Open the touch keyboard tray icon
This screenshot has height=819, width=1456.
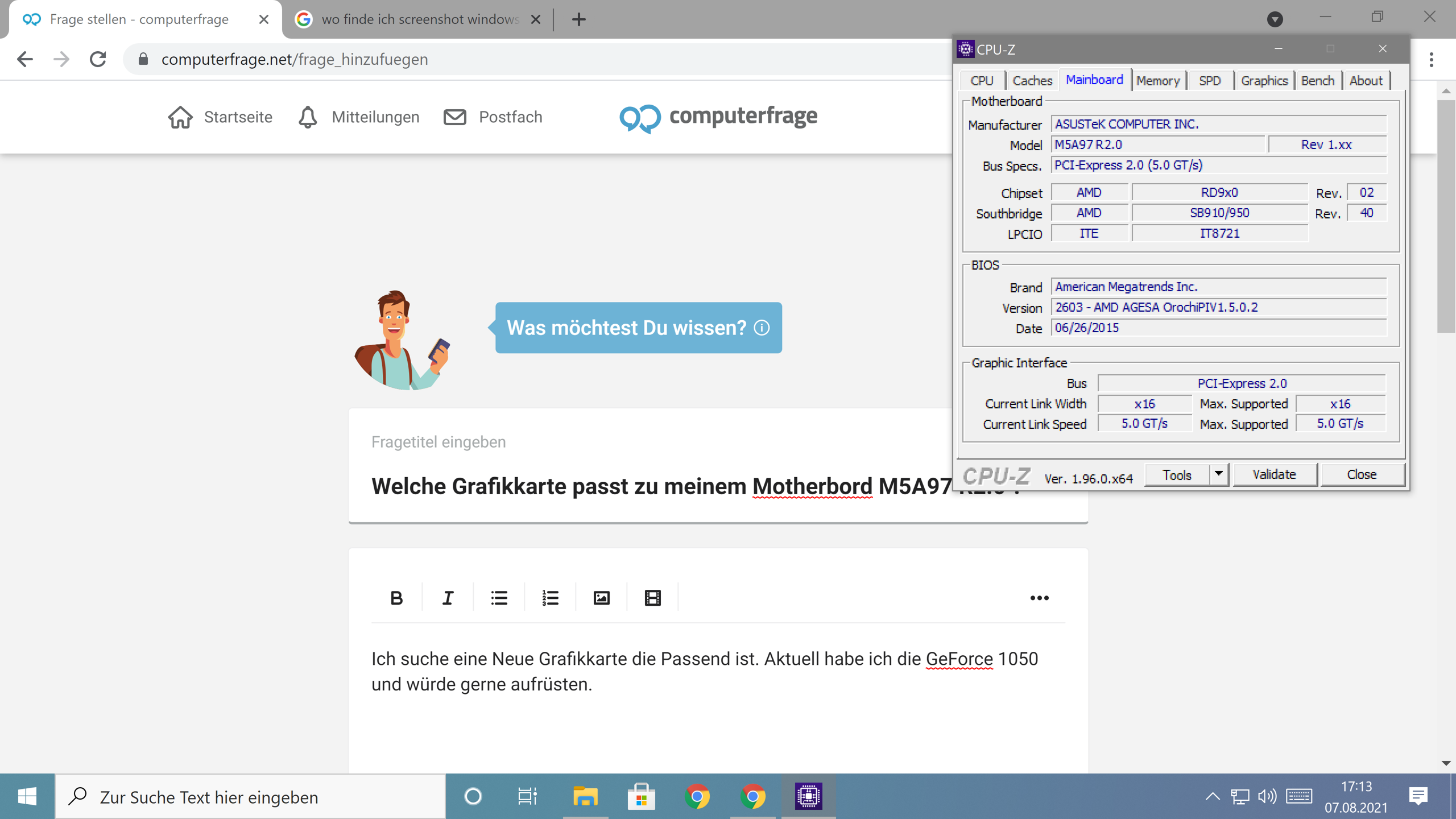(1299, 796)
